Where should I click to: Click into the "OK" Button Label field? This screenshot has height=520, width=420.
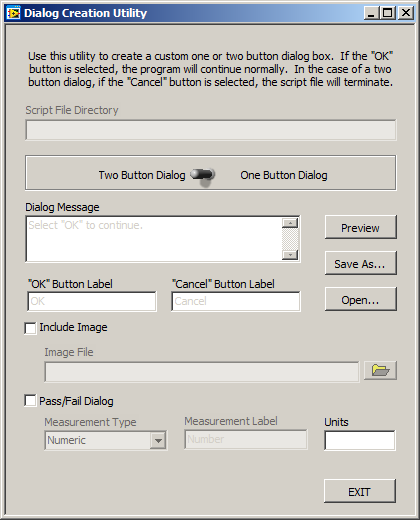92,301
